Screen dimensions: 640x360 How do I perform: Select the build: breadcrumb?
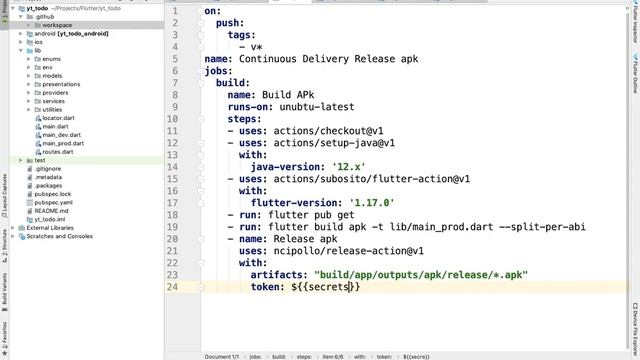[x=279, y=357]
